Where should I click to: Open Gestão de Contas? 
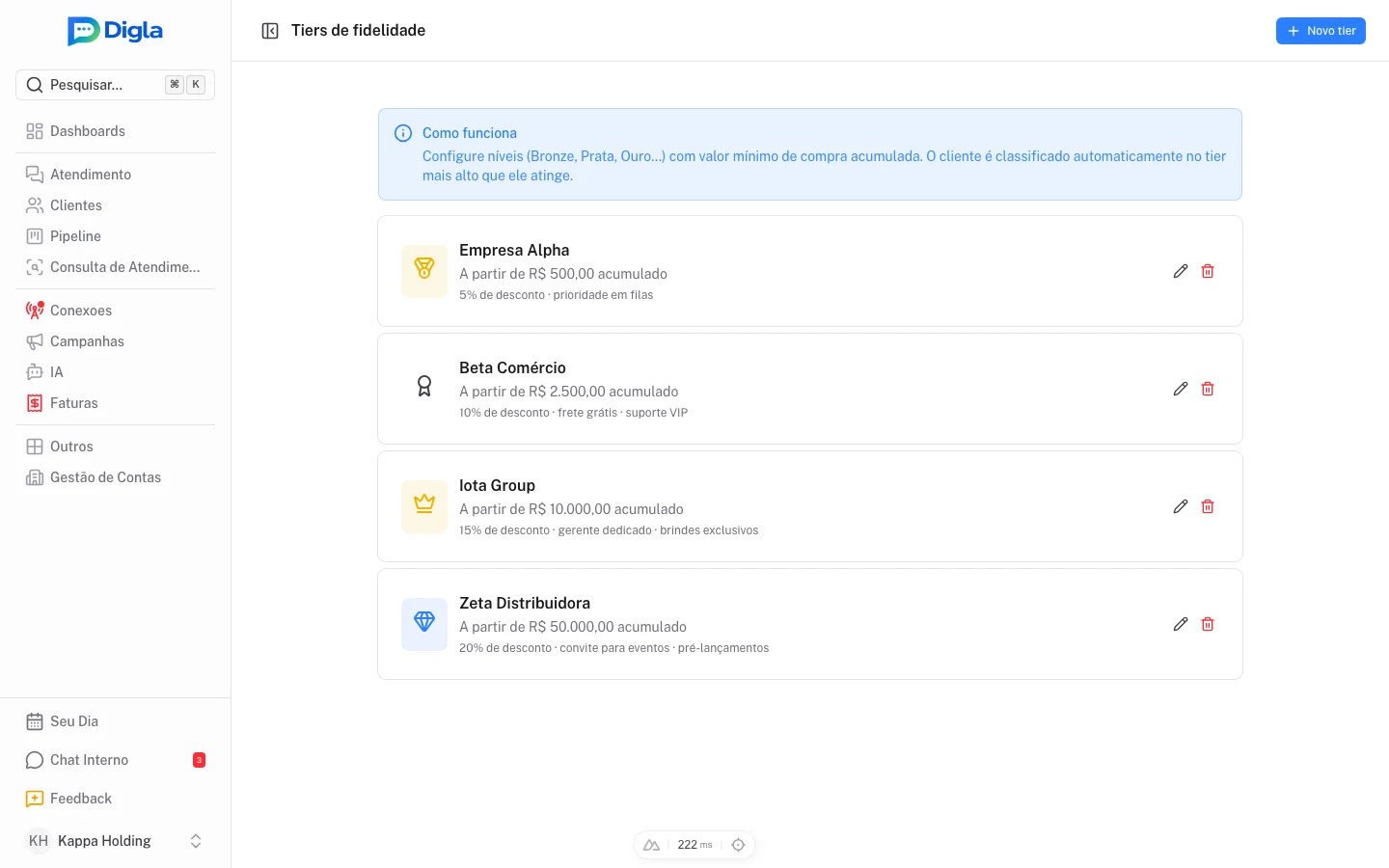pyautogui.click(x=116, y=477)
